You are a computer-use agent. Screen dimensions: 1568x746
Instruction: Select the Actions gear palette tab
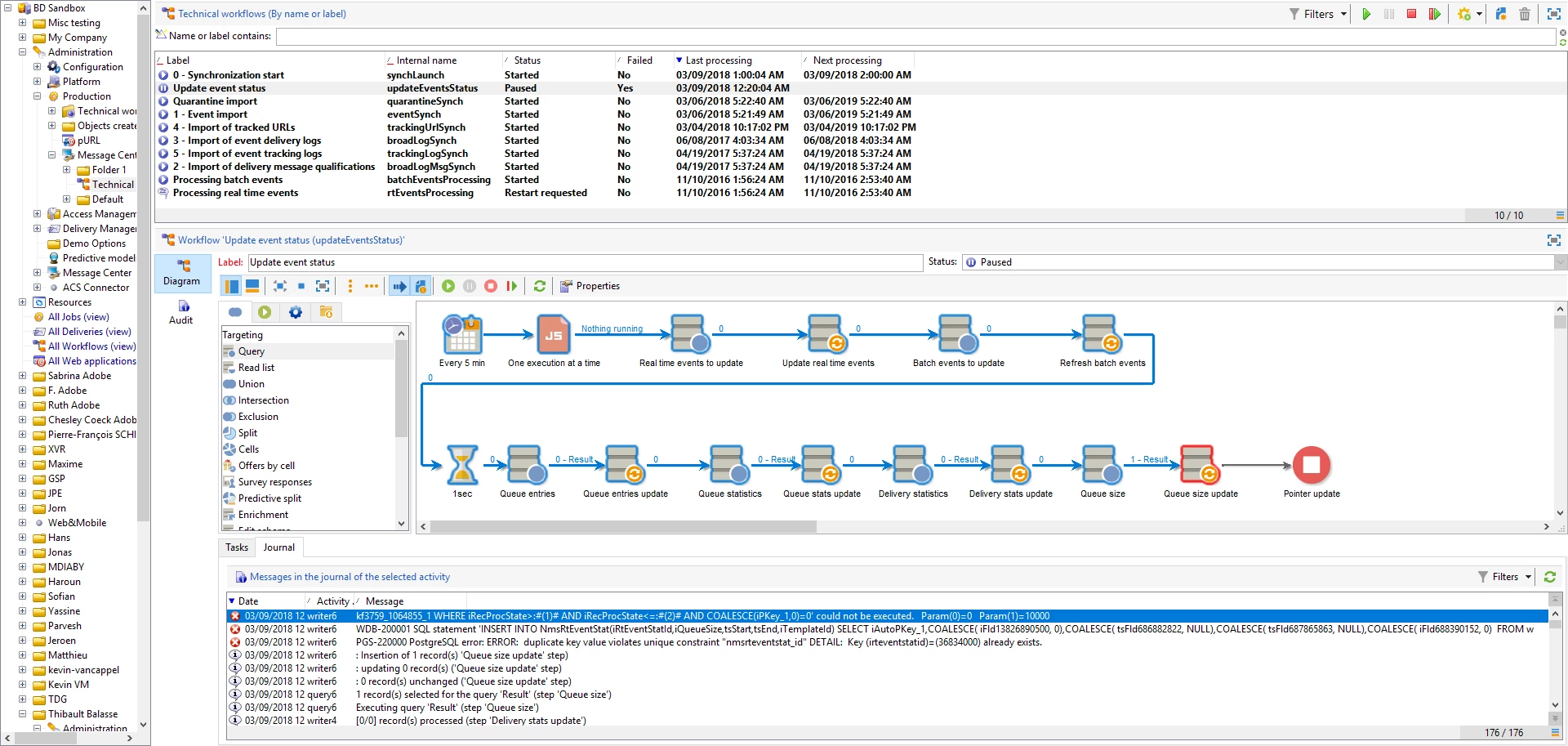click(x=296, y=312)
